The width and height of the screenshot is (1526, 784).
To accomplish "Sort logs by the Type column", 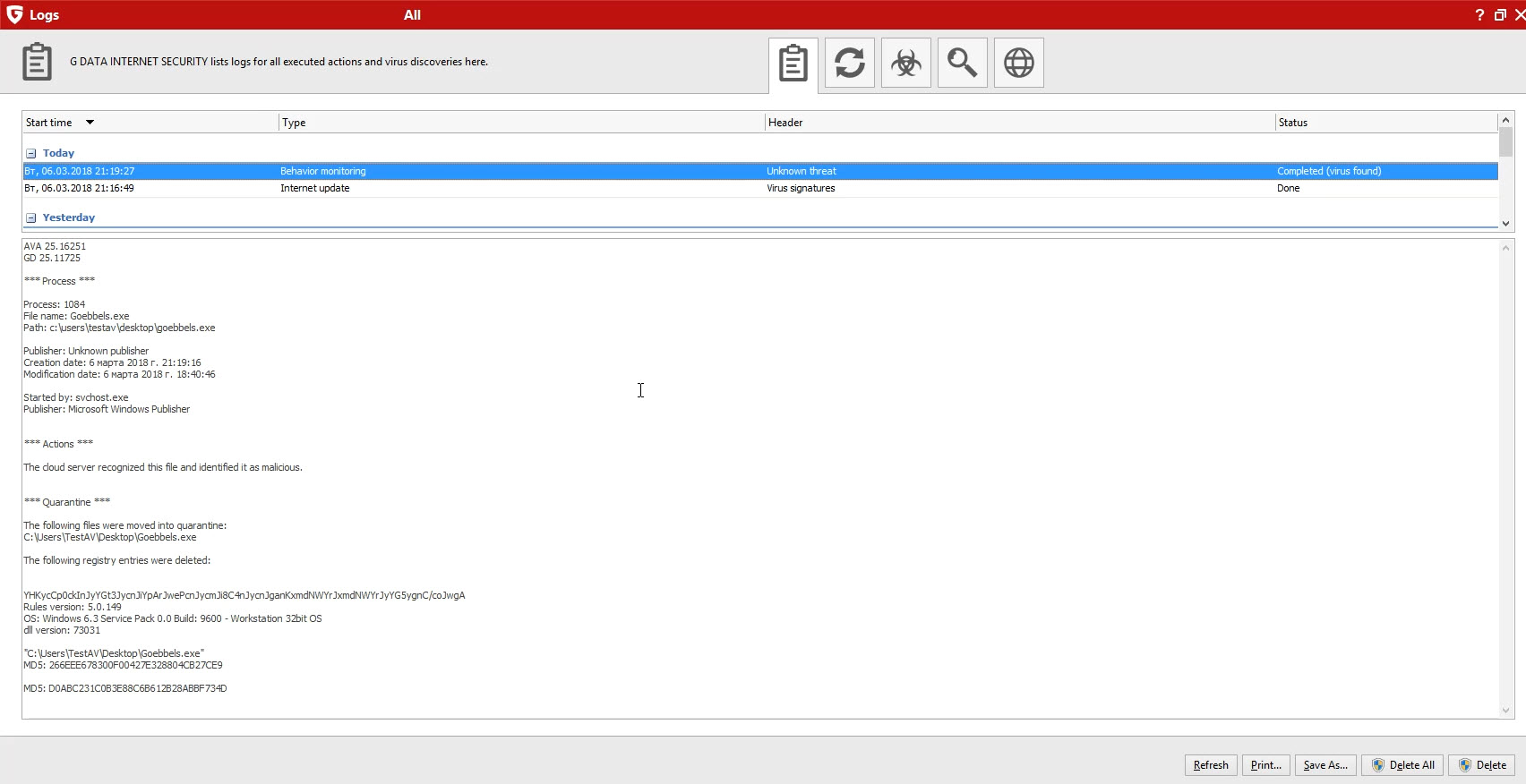I will pyautogui.click(x=521, y=123).
